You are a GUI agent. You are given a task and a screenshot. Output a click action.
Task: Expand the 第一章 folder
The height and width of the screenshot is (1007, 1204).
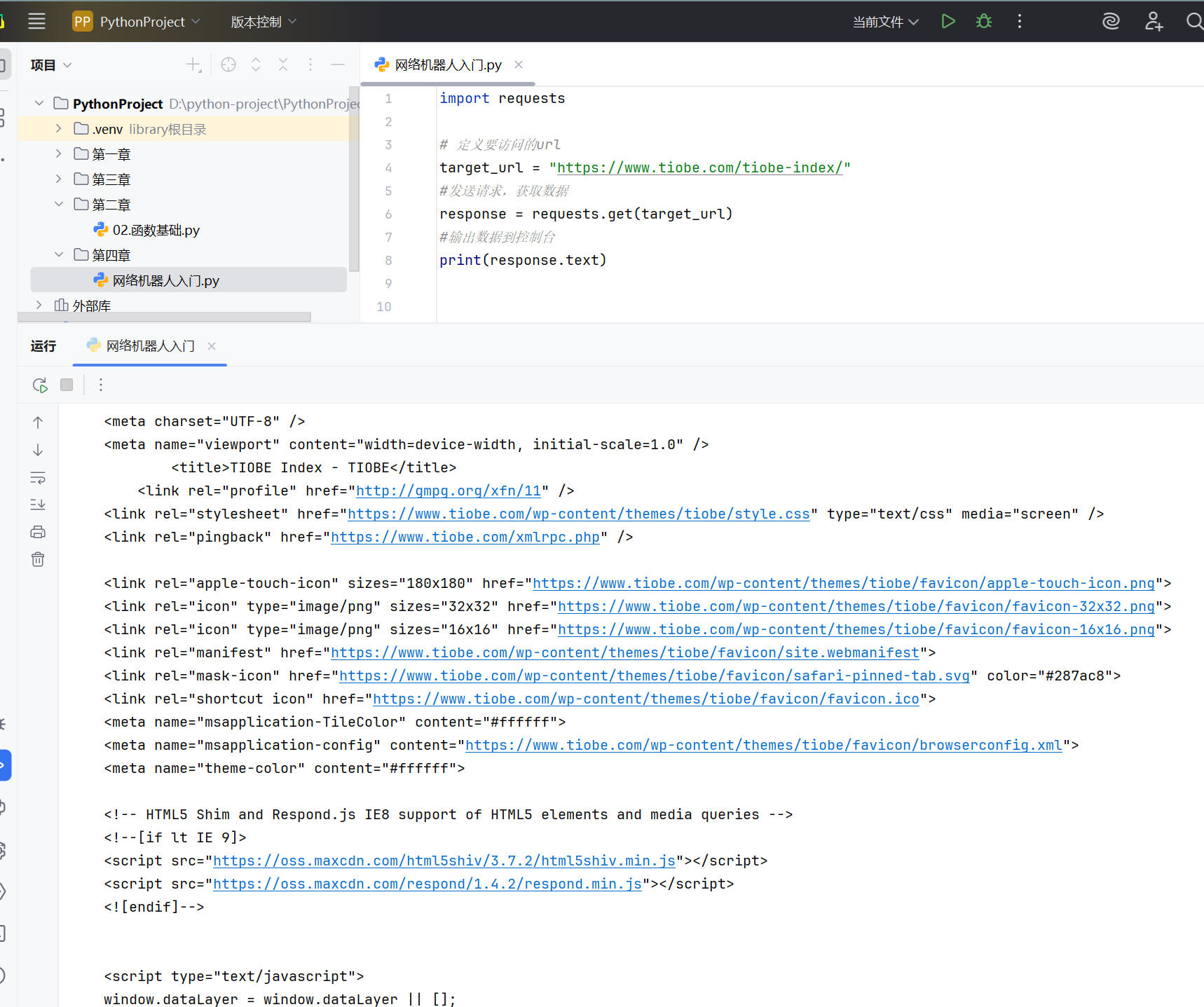click(59, 153)
